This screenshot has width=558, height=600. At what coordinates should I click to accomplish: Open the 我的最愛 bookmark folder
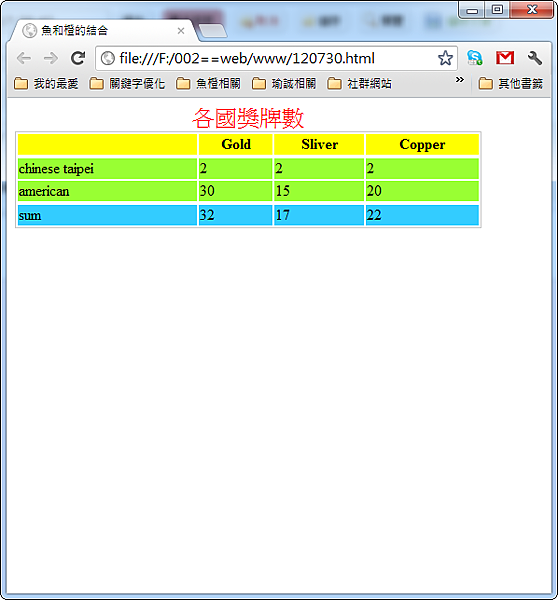coord(46,83)
